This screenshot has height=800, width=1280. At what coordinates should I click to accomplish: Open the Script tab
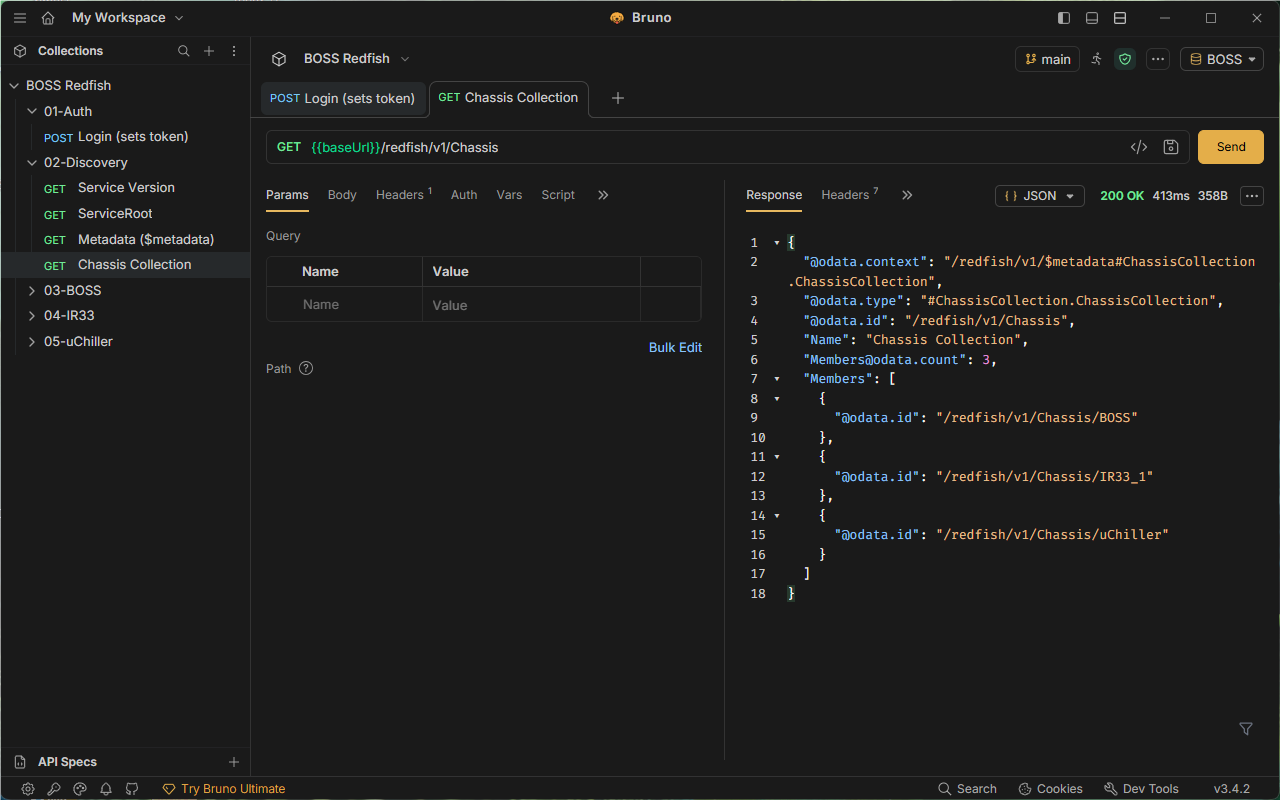(x=558, y=195)
